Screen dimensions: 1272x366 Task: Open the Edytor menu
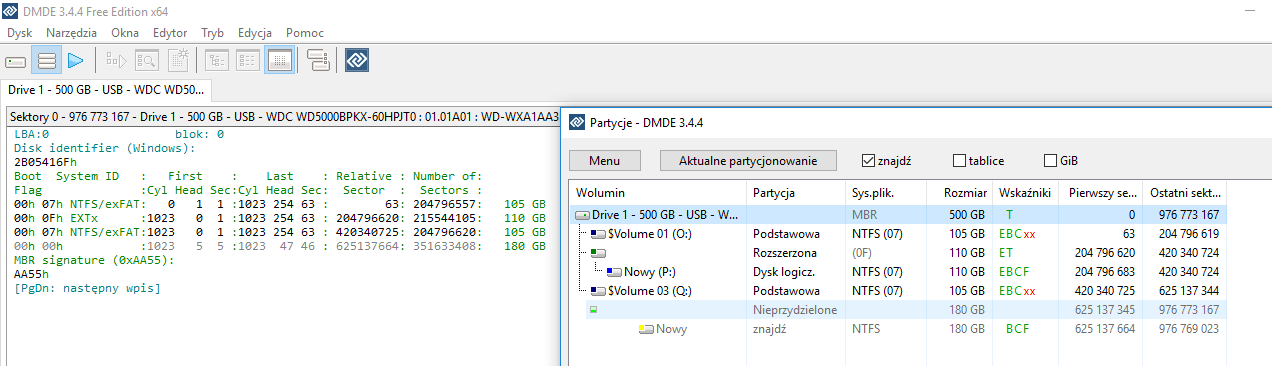[170, 33]
